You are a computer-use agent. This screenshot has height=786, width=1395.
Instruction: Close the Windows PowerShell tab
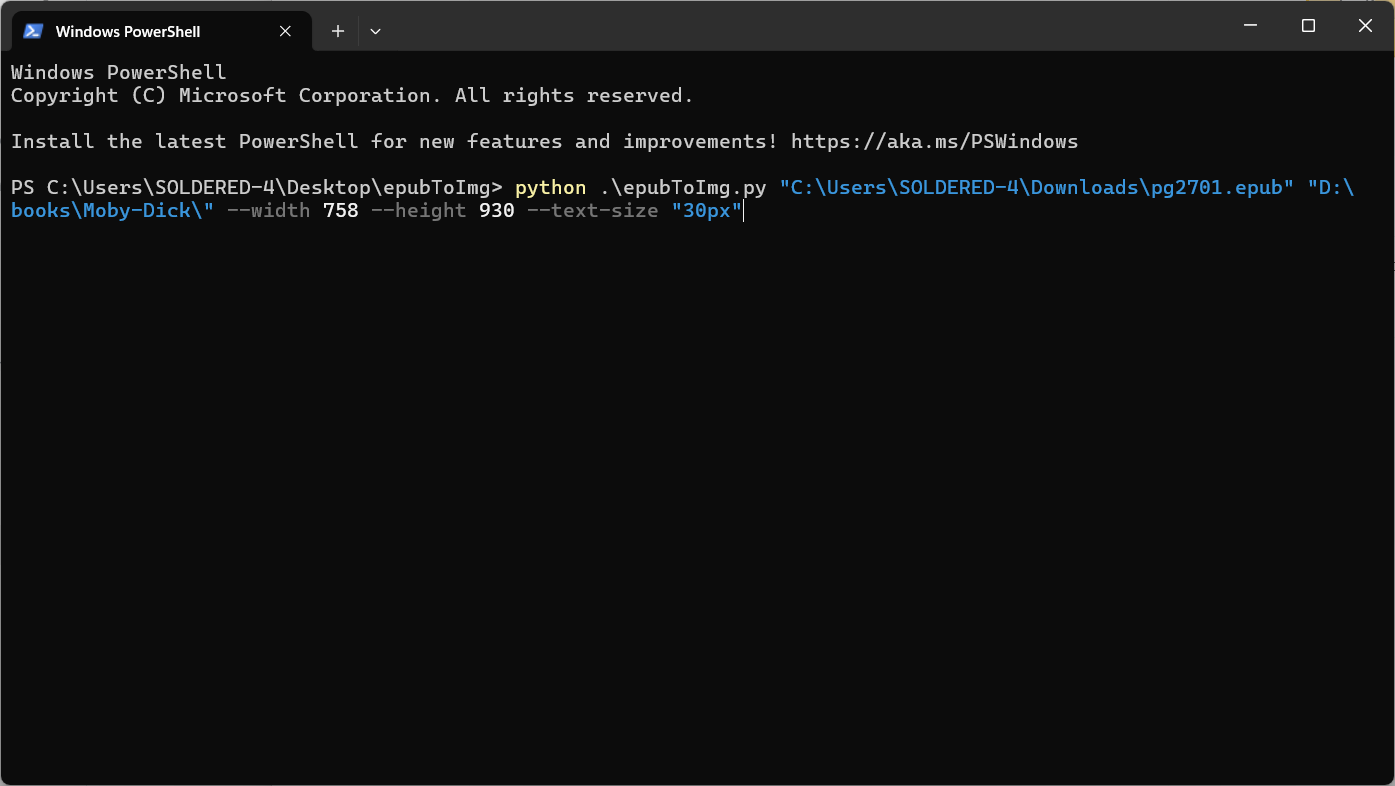click(x=285, y=31)
